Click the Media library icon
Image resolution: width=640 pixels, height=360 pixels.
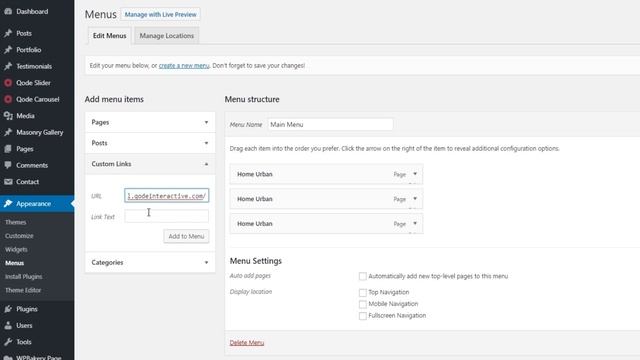point(8,116)
